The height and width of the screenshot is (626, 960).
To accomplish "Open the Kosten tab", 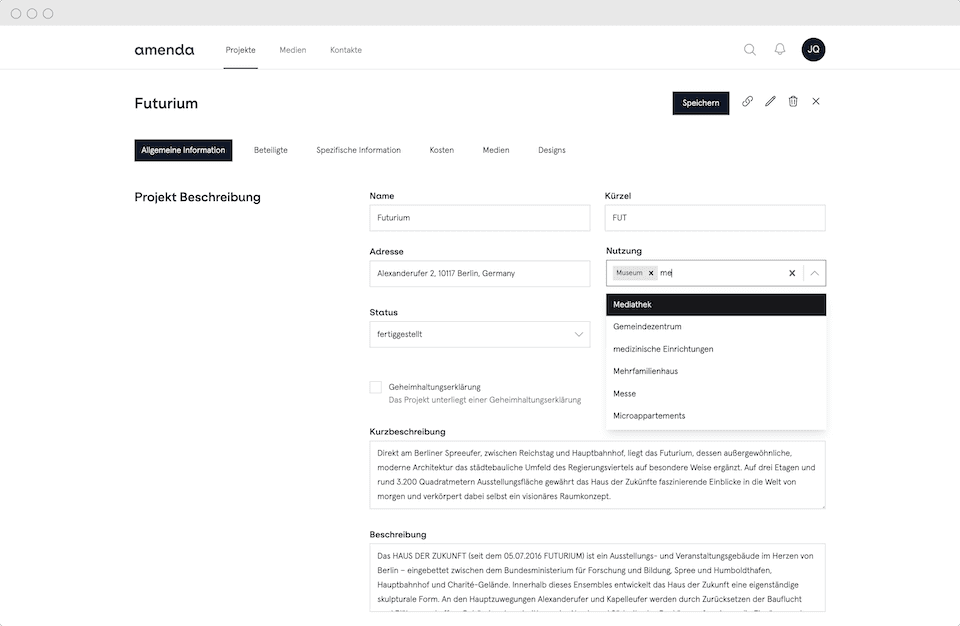I will pos(441,150).
